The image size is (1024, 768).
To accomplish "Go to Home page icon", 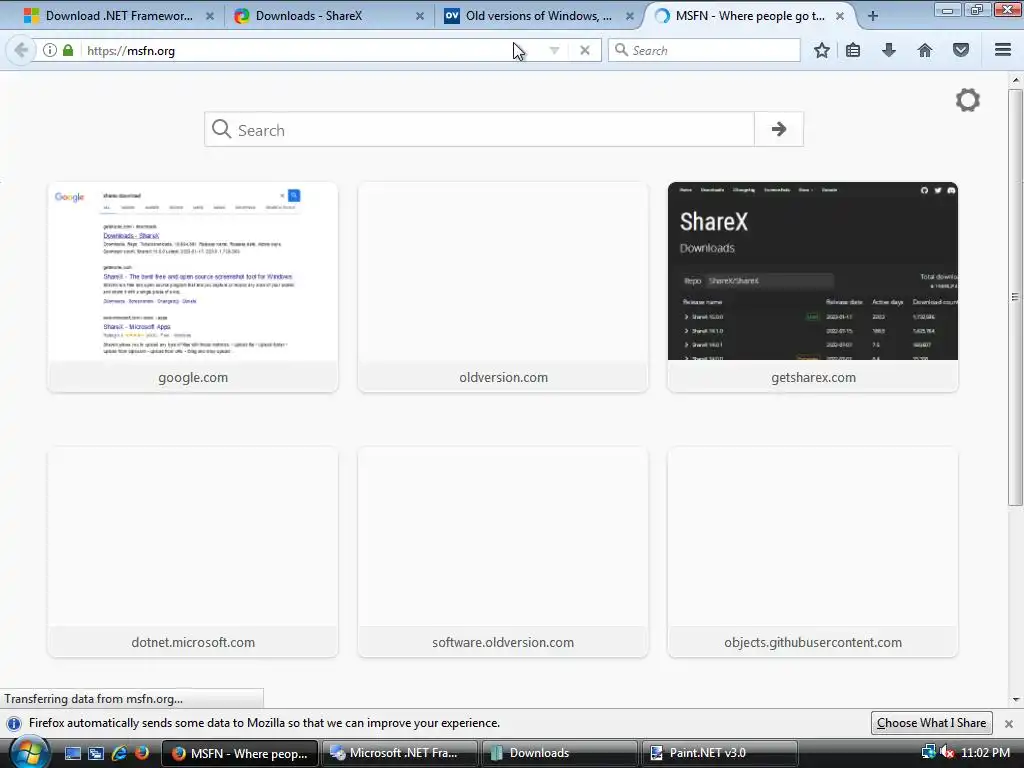I will (x=925, y=50).
